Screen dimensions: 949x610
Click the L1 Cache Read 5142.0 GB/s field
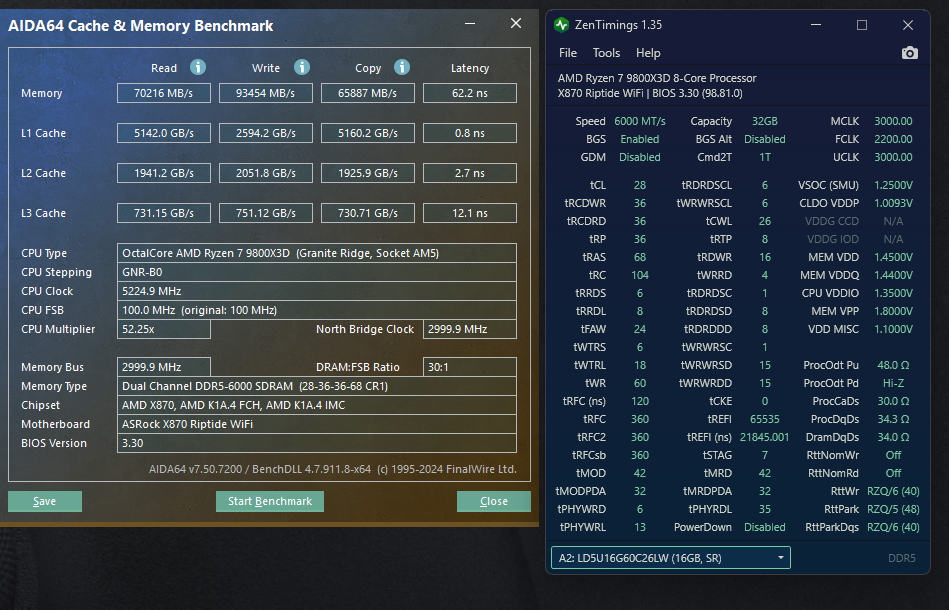click(164, 133)
